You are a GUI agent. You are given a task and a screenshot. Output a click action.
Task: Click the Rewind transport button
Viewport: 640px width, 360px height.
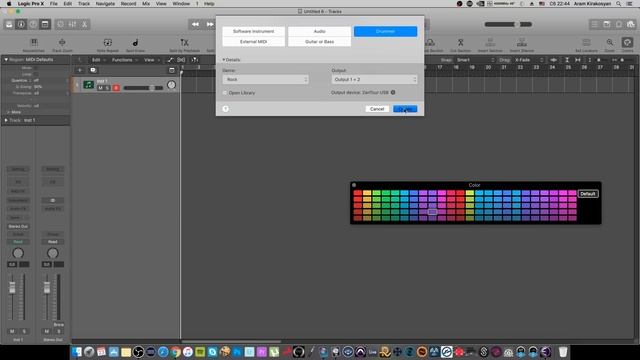click(196, 24)
